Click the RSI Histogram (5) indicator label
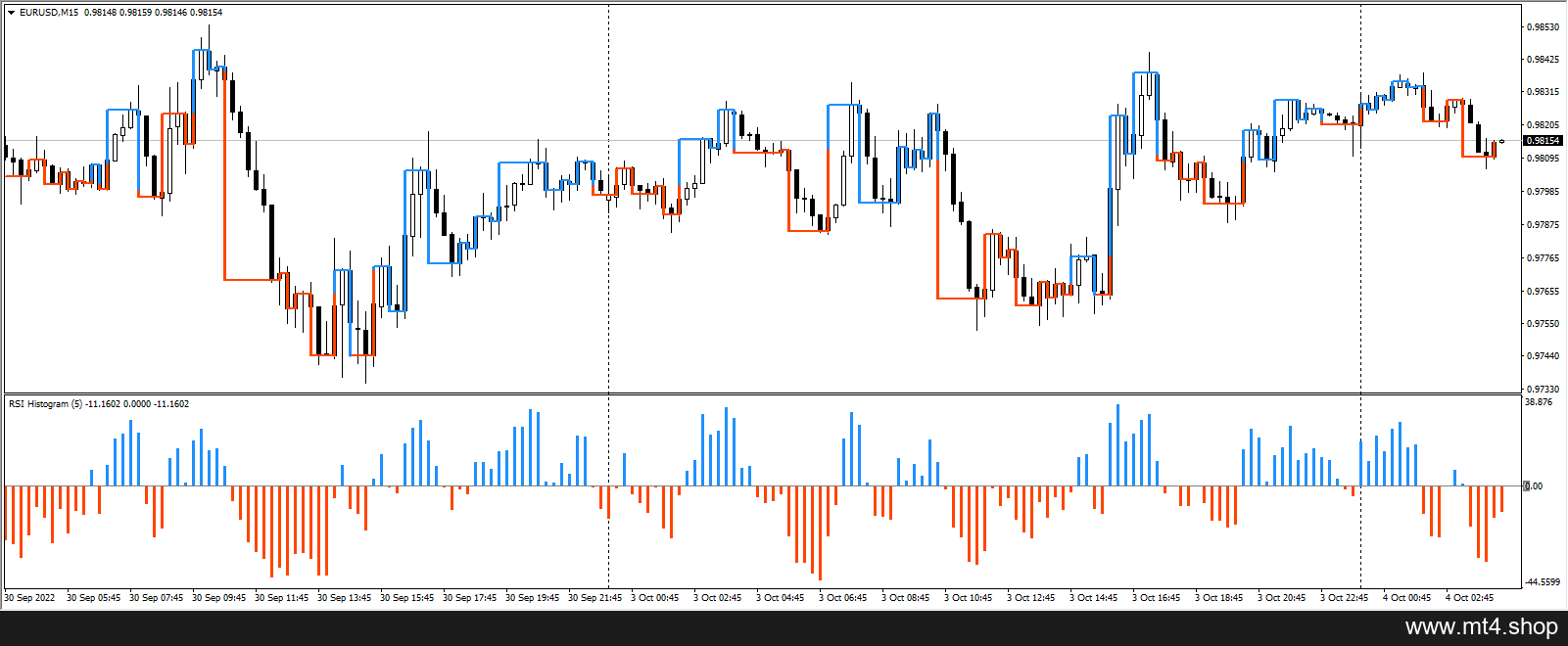Screen dimensions: 1568x646 45,404
